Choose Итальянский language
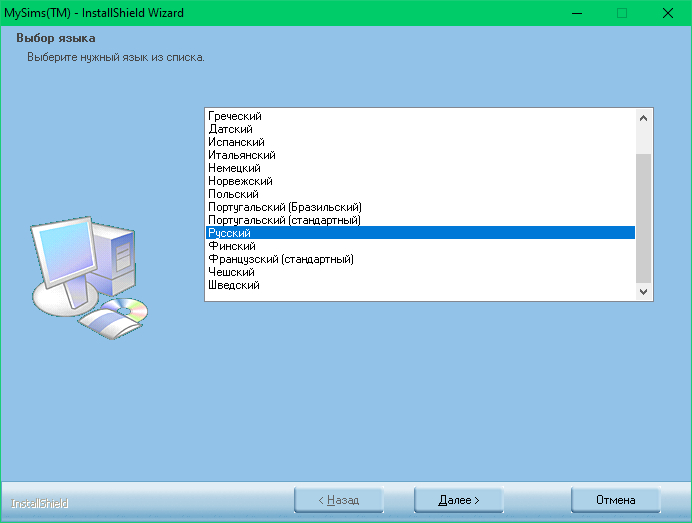692x523 pixels. coord(421,155)
